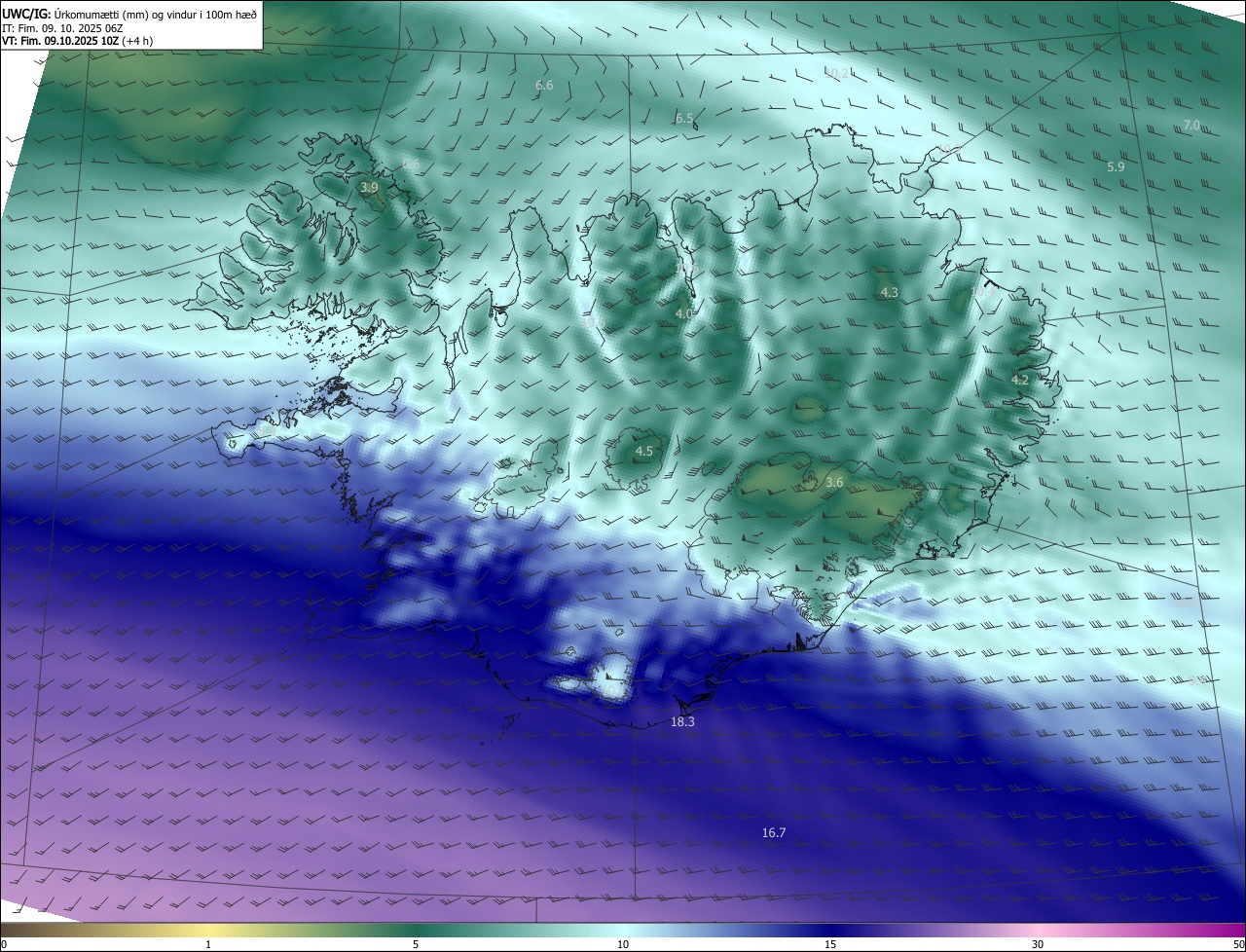Click the 16.7 value on the map
This screenshot has height=952, width=1246.
coord(774,832)
